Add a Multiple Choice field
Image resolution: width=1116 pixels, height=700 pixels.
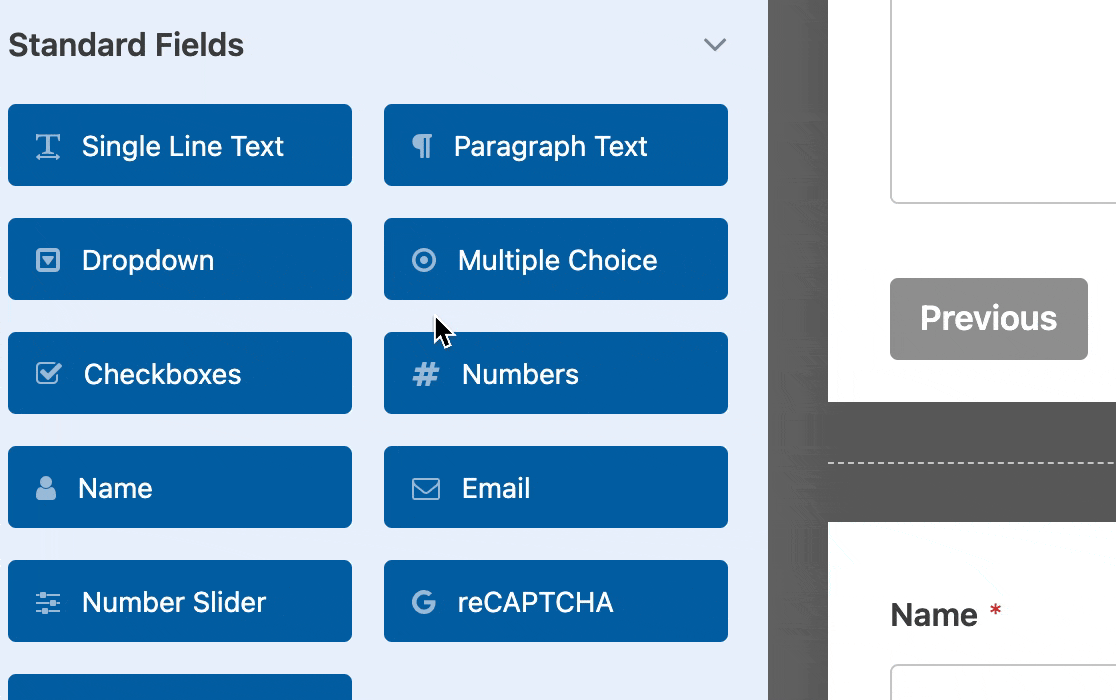(556, 259)
